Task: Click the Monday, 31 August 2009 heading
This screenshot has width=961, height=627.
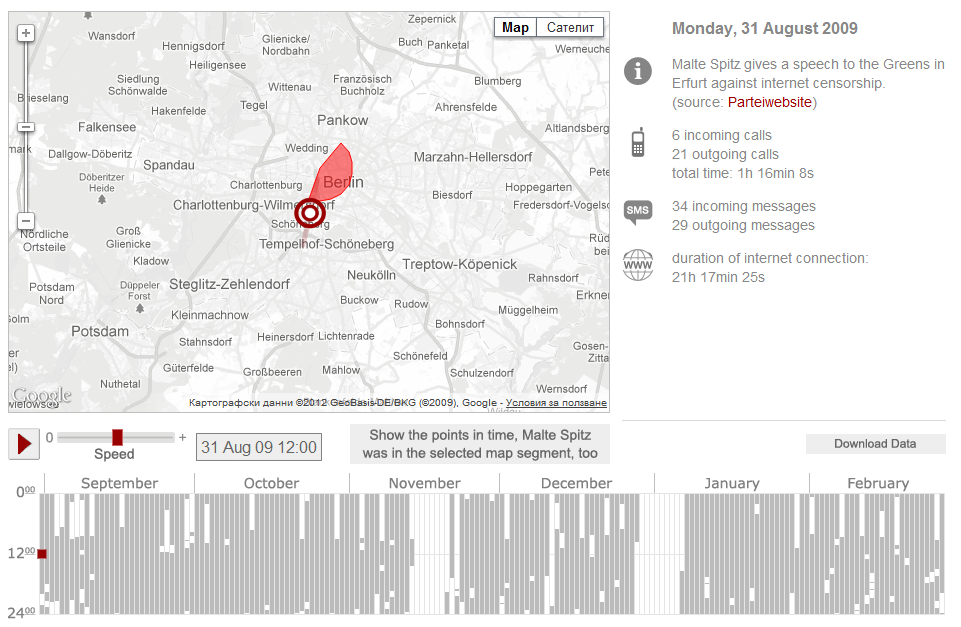Action: pyautogui.click(x=764, y=28)
